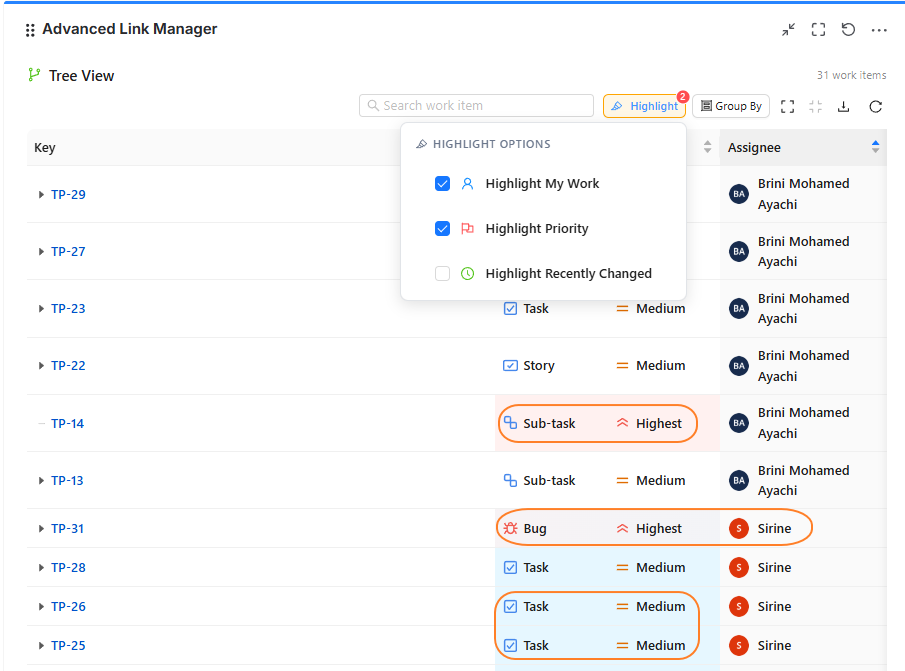The height and width of the screenshot is (671, 905).
Task: Uncheck the Highlight My Work checkbox
Action: point(442,184)
